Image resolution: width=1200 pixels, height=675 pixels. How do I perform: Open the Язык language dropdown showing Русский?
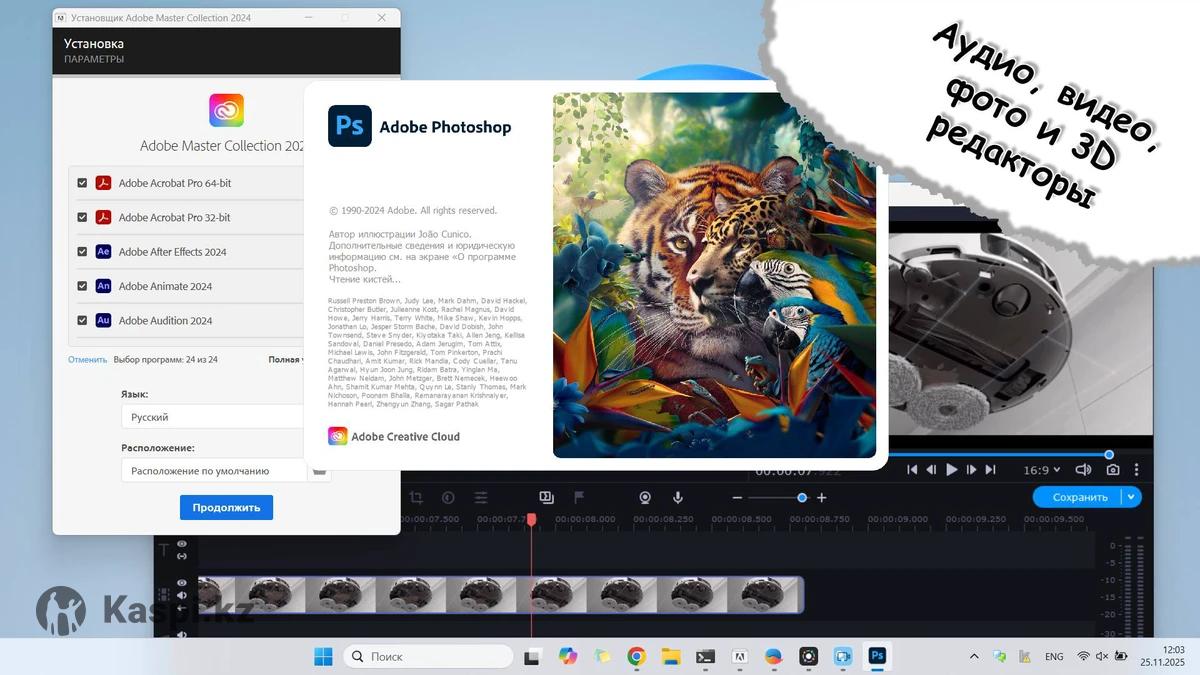click(x=212, y=417)
